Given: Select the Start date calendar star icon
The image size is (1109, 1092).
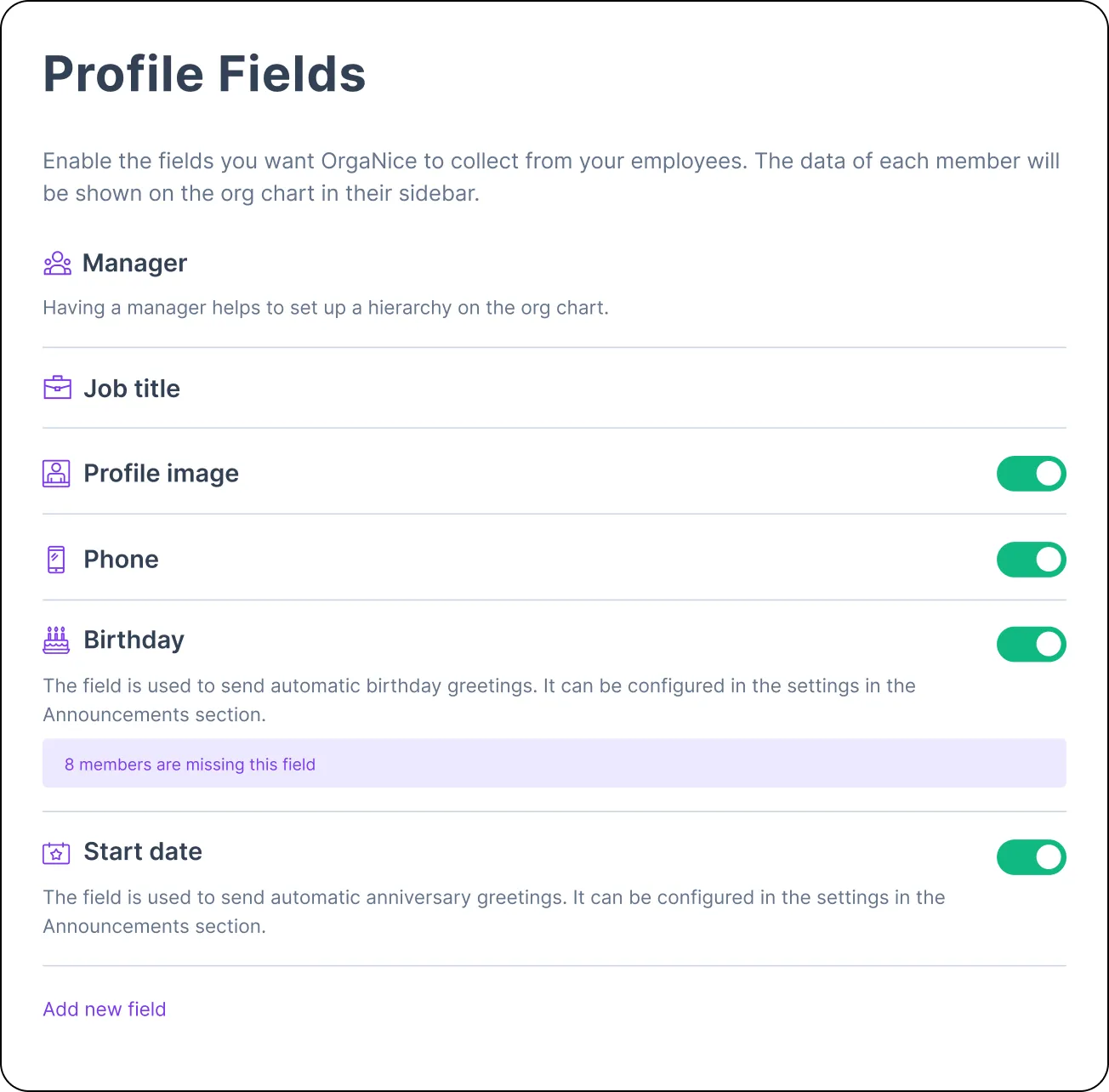Looking at the screenshot, I should (x=56, y=851).
